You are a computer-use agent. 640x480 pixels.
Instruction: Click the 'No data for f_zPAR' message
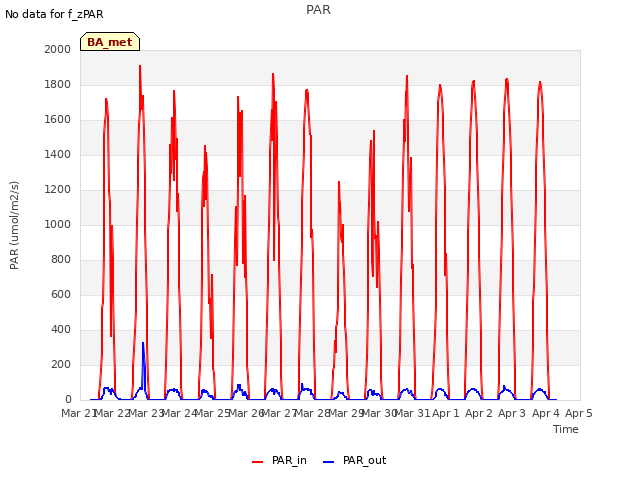click(x=54, y=14)
